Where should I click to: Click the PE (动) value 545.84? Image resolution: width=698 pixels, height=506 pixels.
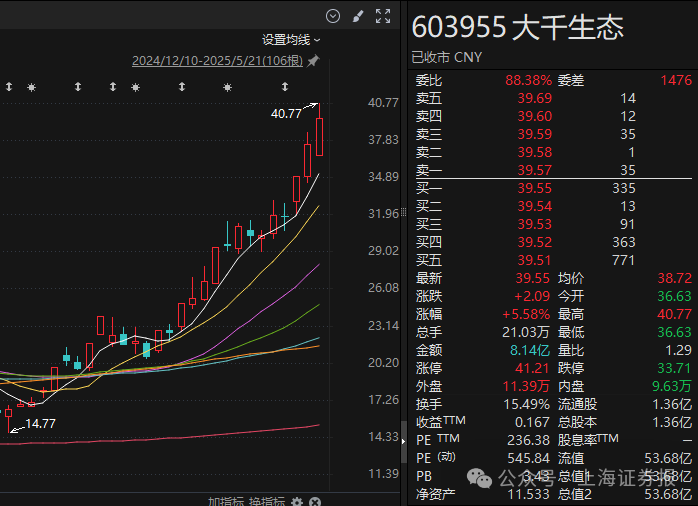point(529,458)
